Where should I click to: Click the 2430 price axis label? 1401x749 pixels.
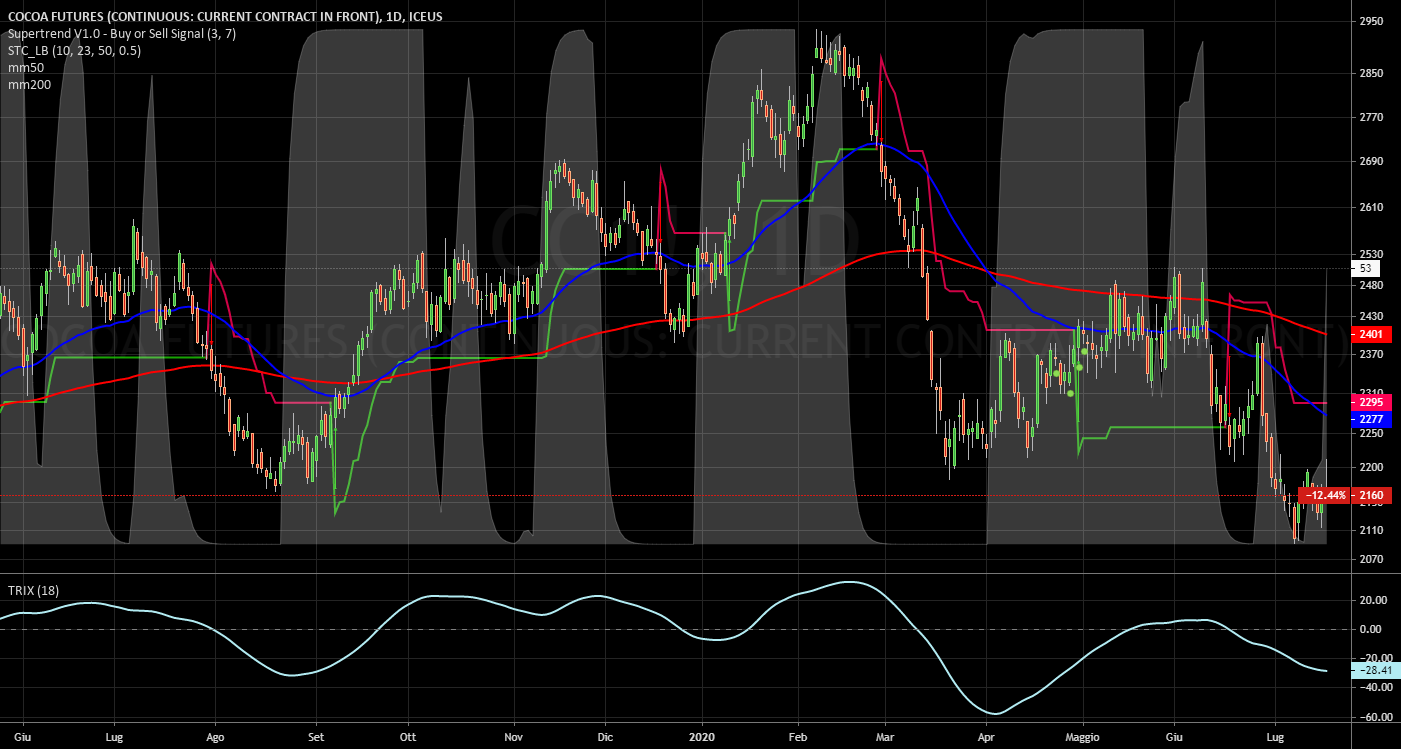coord(1371,316)
